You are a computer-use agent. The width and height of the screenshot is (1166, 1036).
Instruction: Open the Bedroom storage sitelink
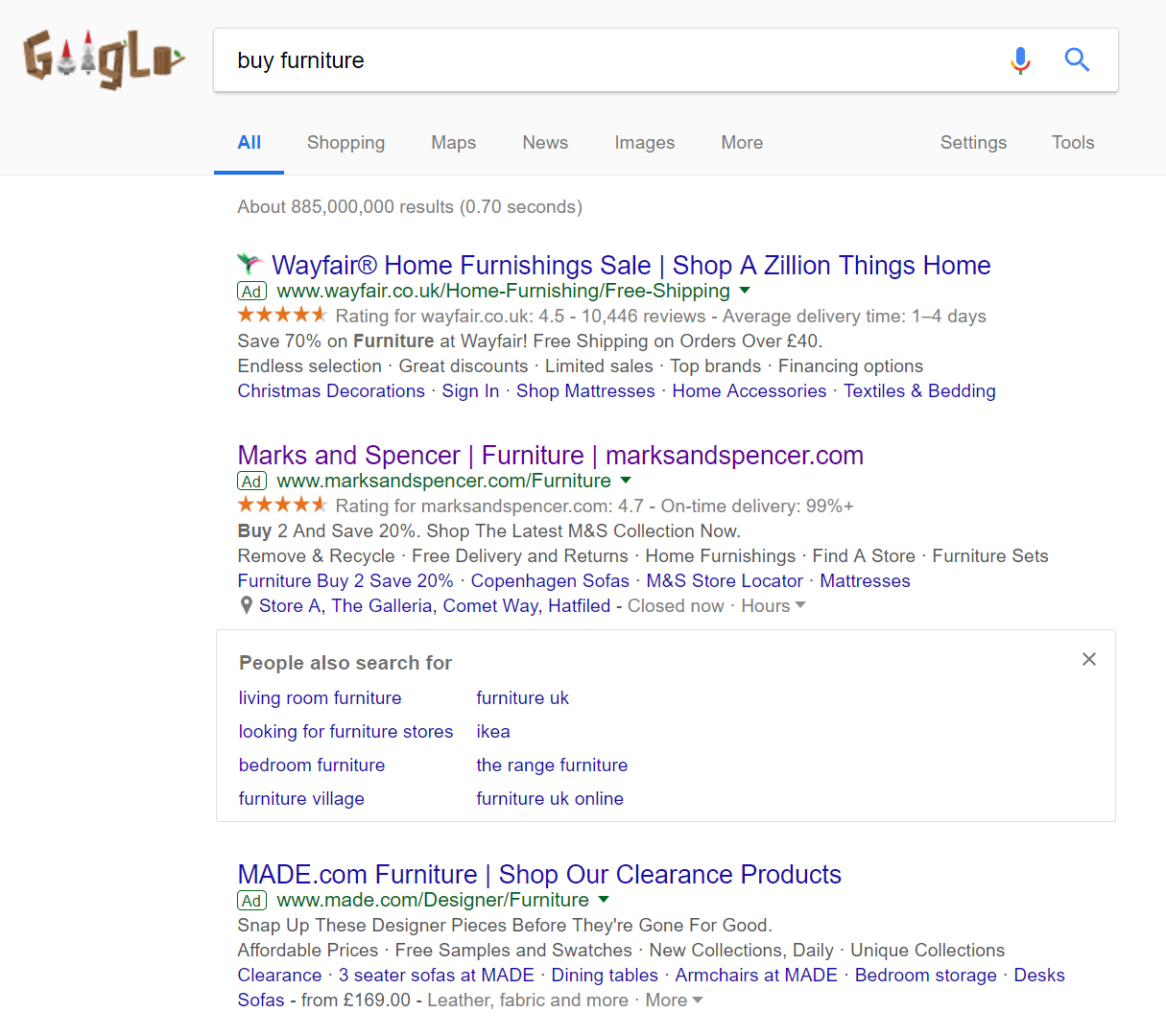tap(926, 975)
